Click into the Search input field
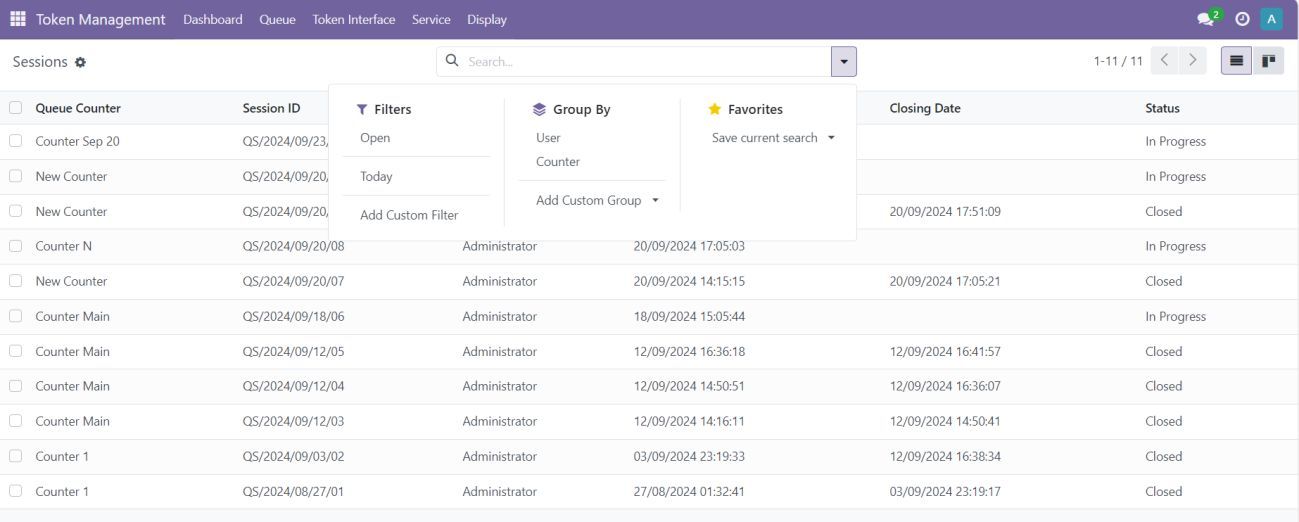This screenshot has height=522, width=1299. pos(640,62)
